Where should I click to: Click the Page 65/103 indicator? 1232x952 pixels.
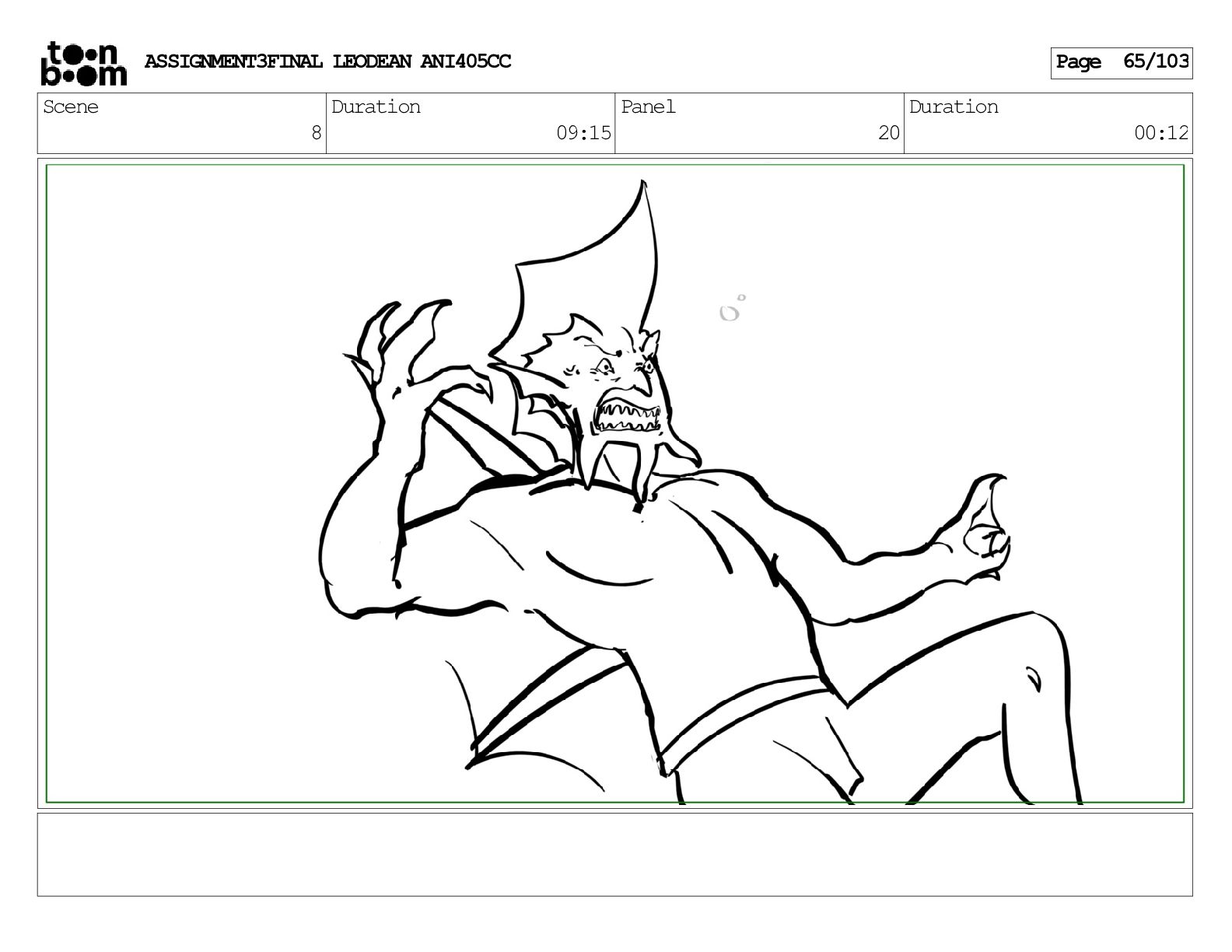click(1122, 62)
